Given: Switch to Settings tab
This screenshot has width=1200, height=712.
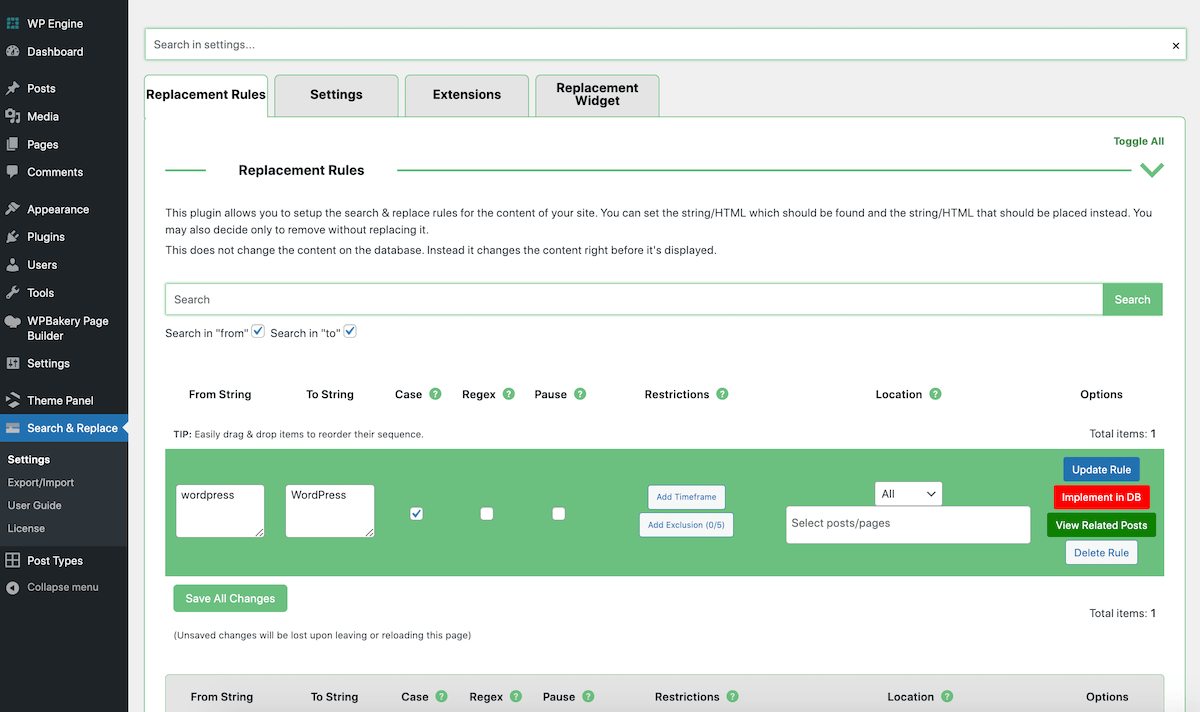Looking at the screenshot, I should [336, 95].
